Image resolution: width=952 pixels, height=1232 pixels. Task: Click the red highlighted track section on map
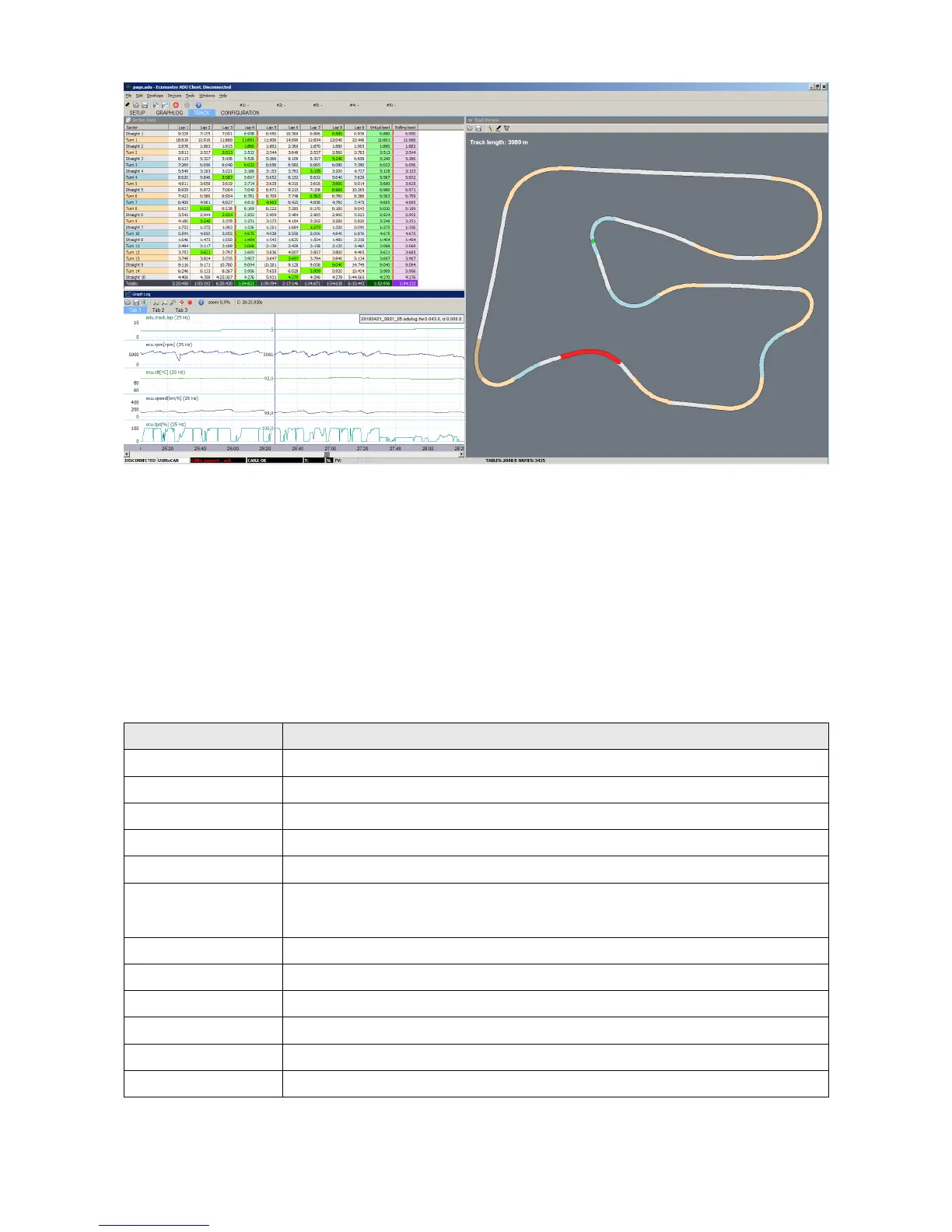(591, 354)
